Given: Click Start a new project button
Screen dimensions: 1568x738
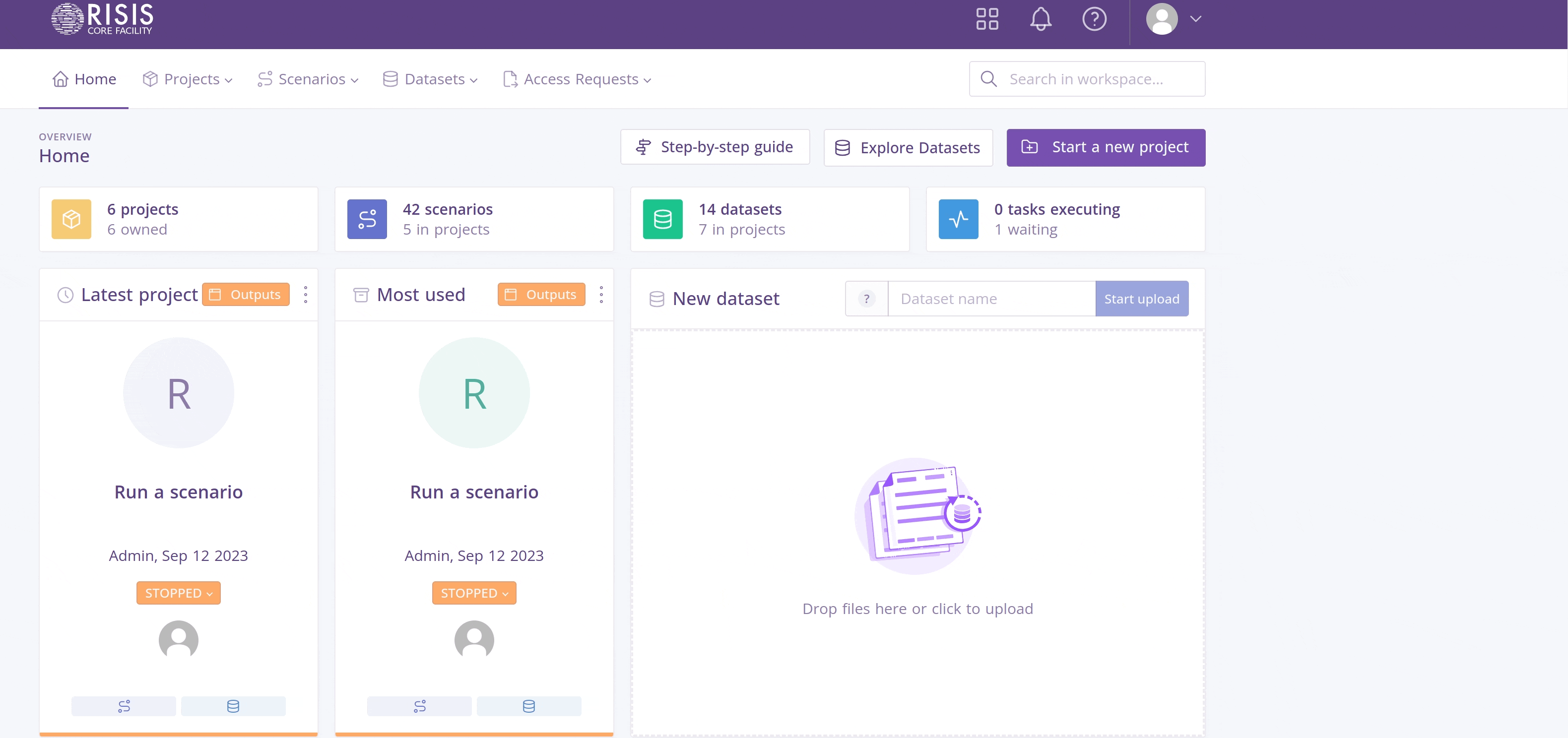Looking at the screenshot, I should 1106,147.
